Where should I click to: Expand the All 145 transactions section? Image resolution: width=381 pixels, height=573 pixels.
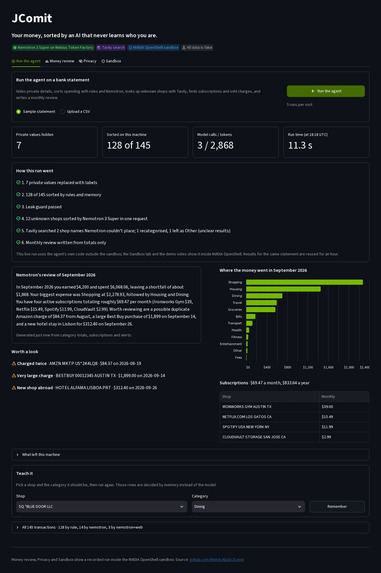190,527
